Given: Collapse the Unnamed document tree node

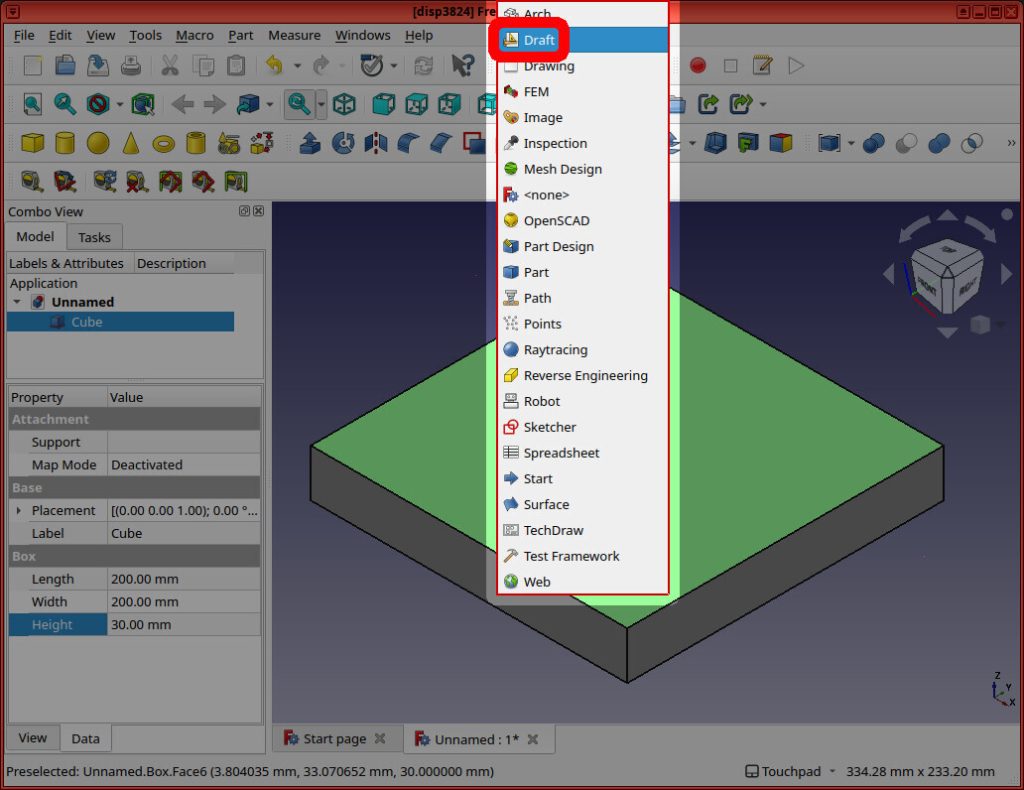Looking at the screenshot, I should pos(17,302).
